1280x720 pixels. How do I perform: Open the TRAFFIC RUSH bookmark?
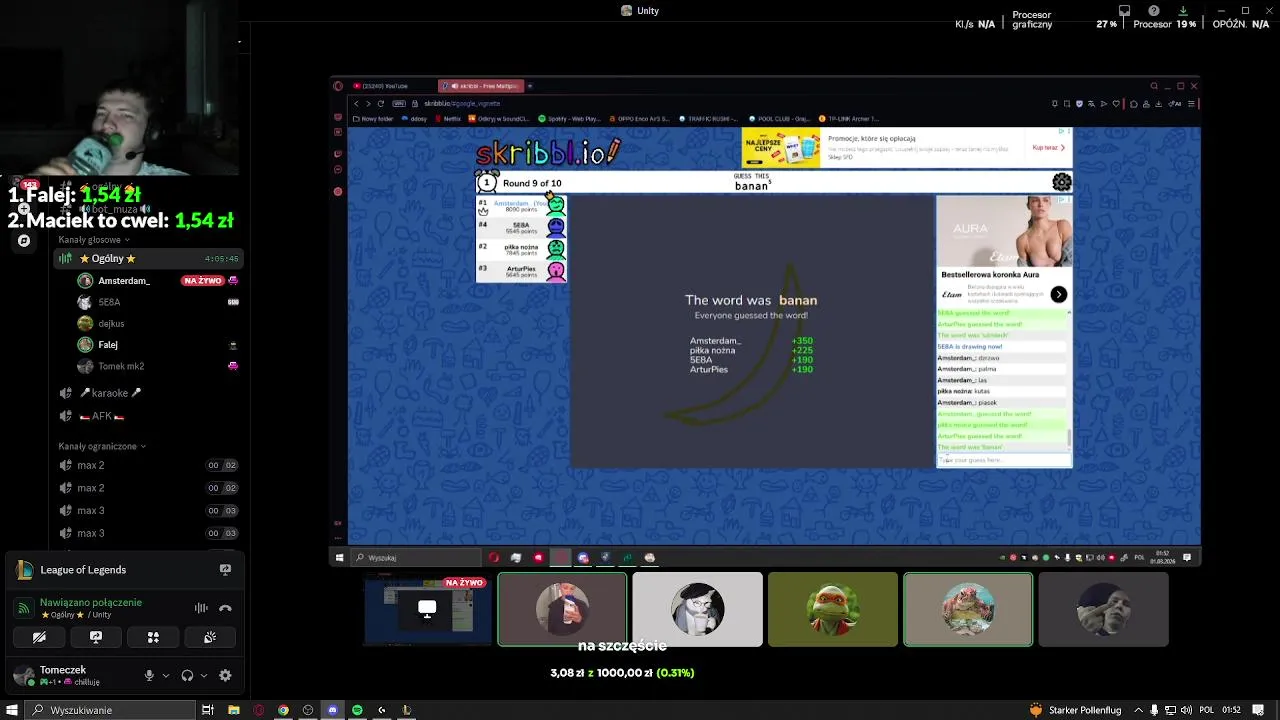click(x=708, y=119)
